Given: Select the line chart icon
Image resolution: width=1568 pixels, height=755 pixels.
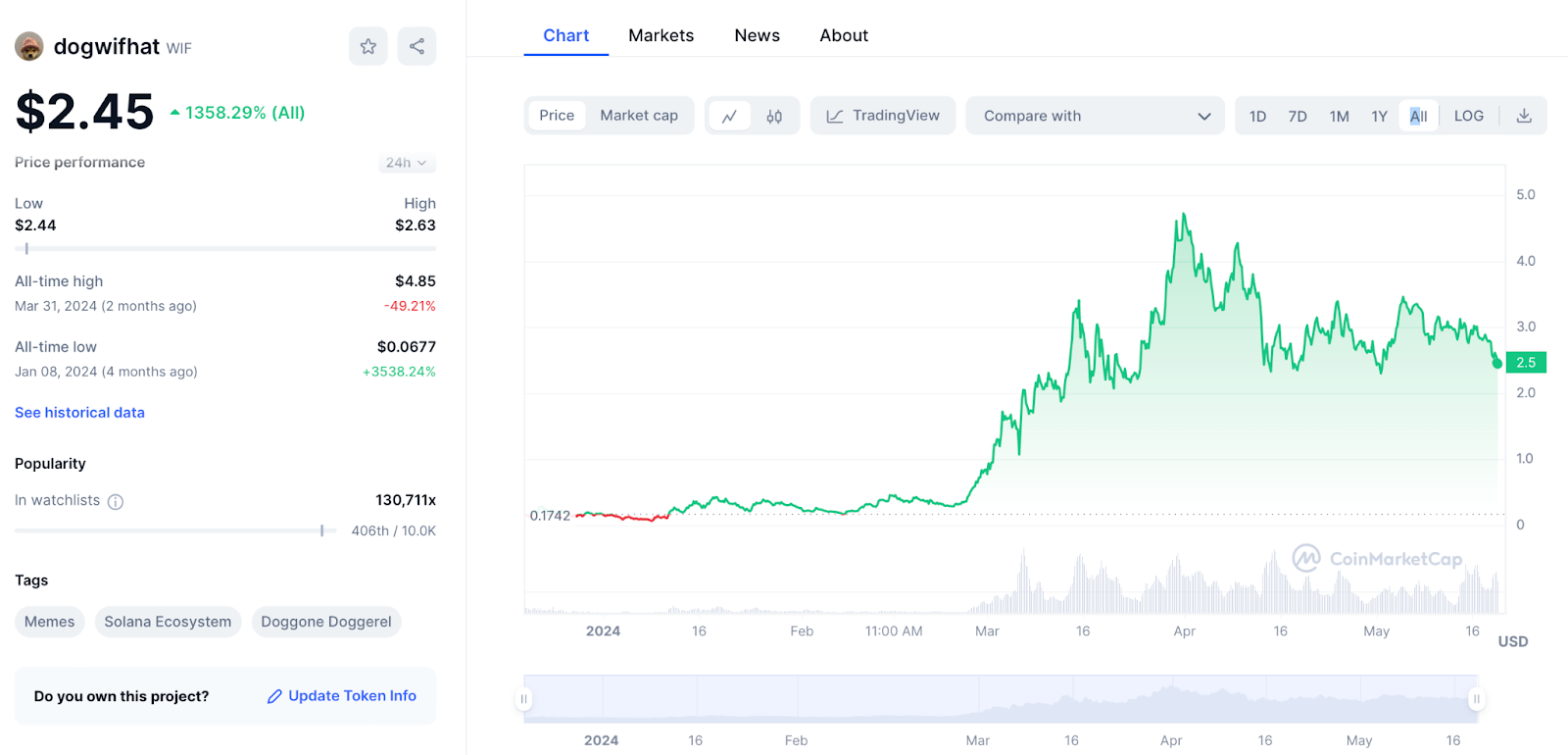Looking at the screenshot, I should pos(729,116).
